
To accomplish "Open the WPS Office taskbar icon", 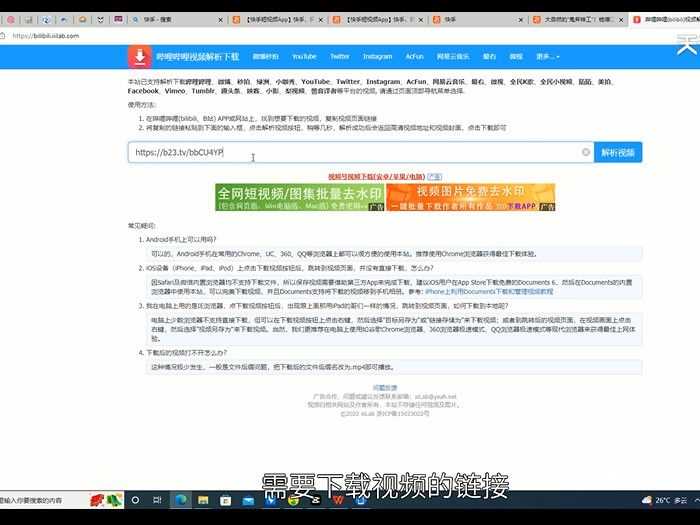I will pos(338,500).
